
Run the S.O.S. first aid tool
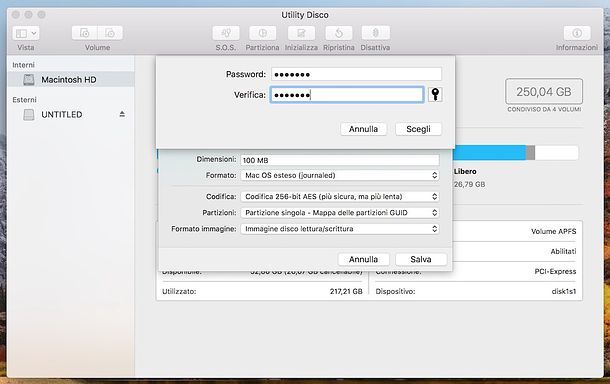click(x=226, y=33)
